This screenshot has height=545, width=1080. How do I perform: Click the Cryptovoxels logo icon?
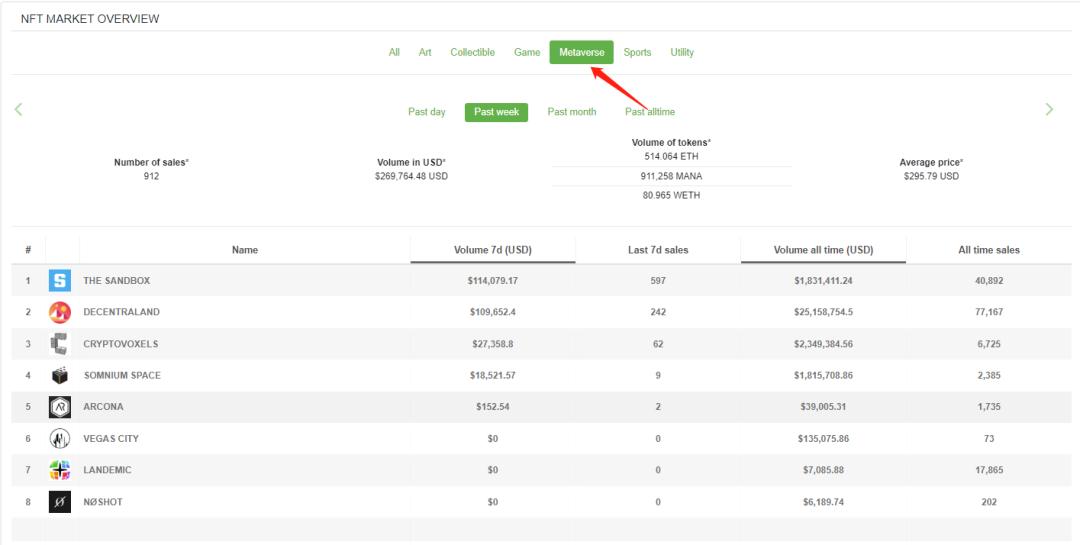(60, 344)
